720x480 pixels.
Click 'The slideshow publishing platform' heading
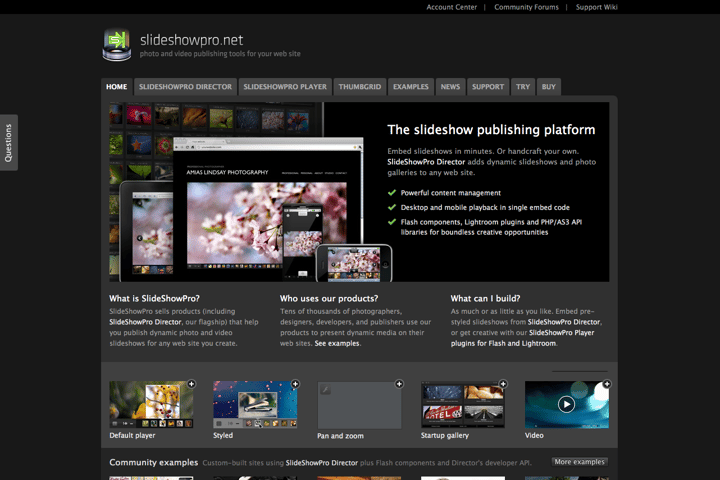[x=491, y=130]
